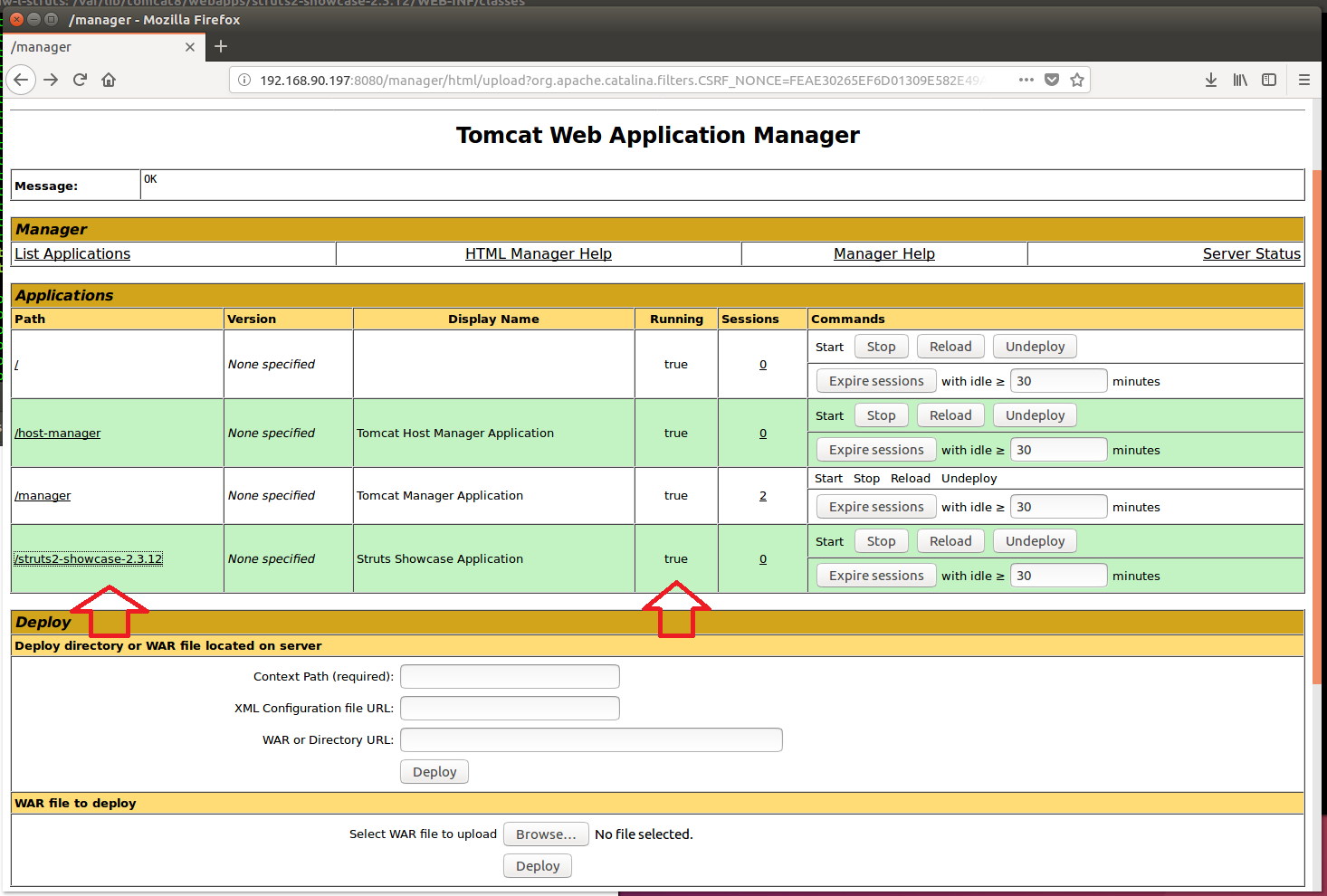Open the sessions count "2" for /manager
1327x896 pixels.
763,496
